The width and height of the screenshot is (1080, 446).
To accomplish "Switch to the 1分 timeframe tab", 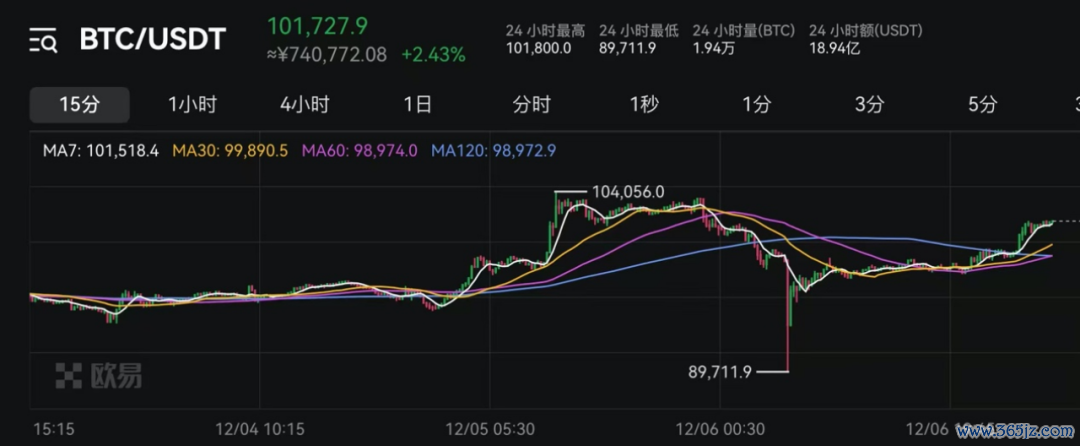I will (756, 105).
